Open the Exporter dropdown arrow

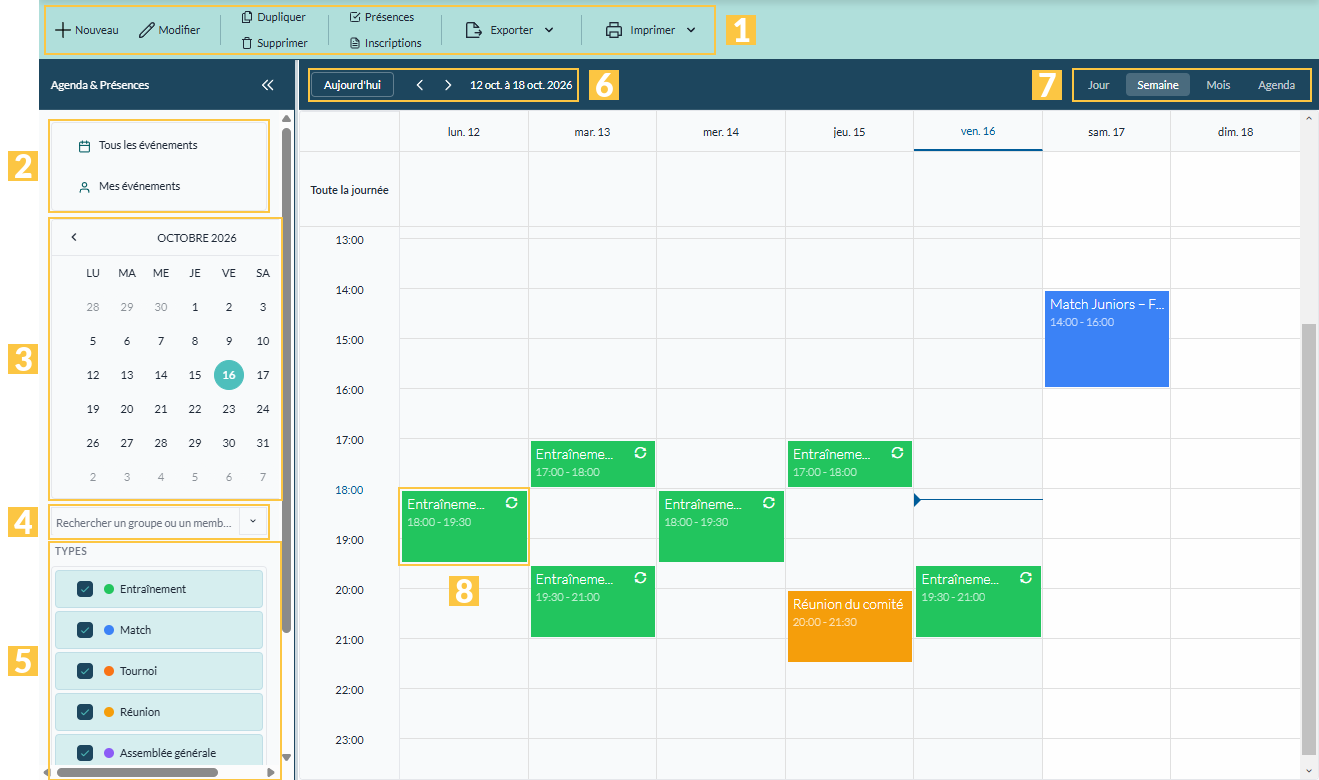tap(549, 30)
